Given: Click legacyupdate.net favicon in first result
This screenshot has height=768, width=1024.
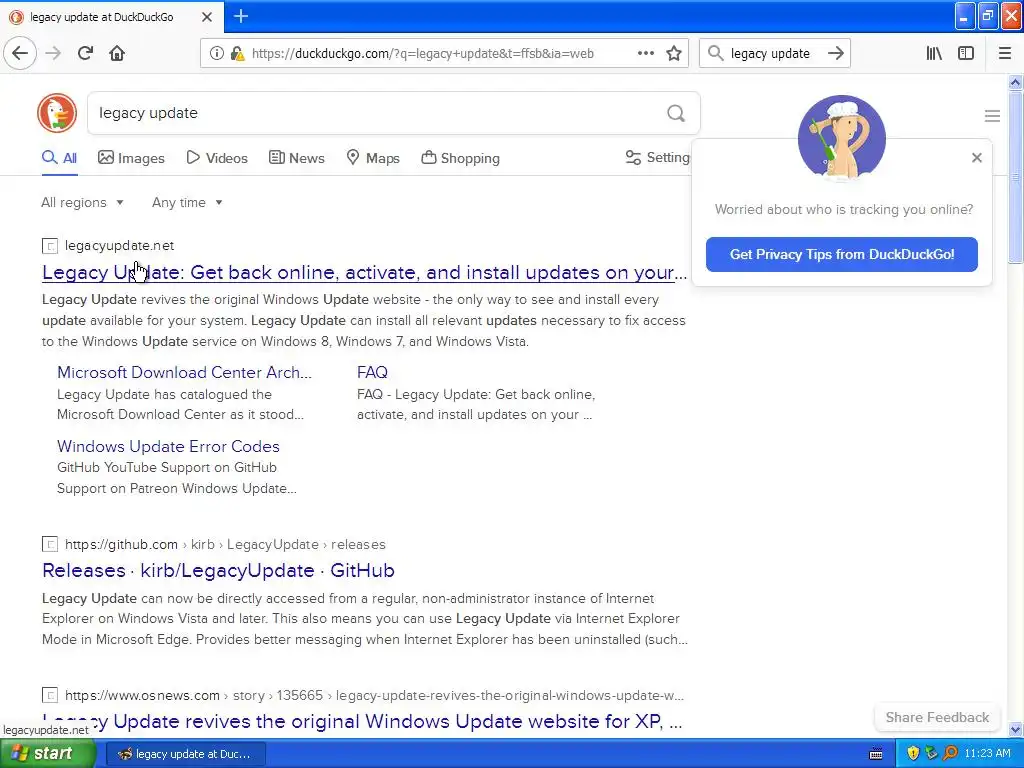Looking at the screenshot, I should 50,246.
